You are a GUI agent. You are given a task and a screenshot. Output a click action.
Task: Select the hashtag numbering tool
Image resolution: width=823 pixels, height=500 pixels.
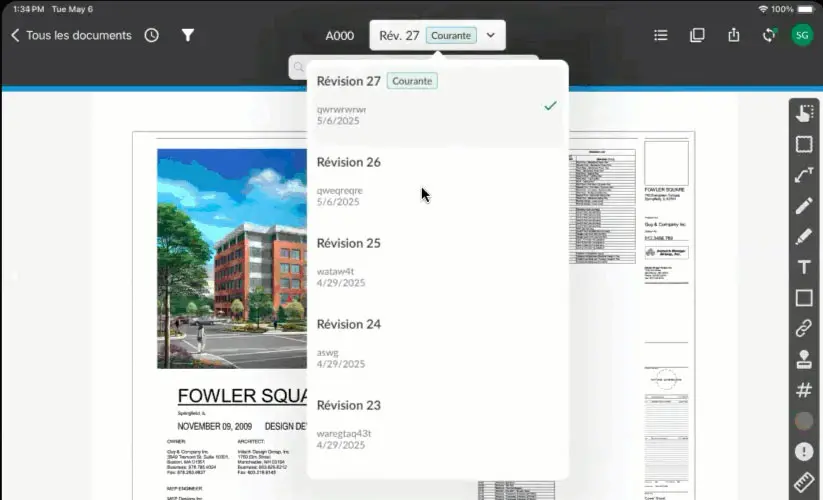pyautogui.click(x=804, y=390)
